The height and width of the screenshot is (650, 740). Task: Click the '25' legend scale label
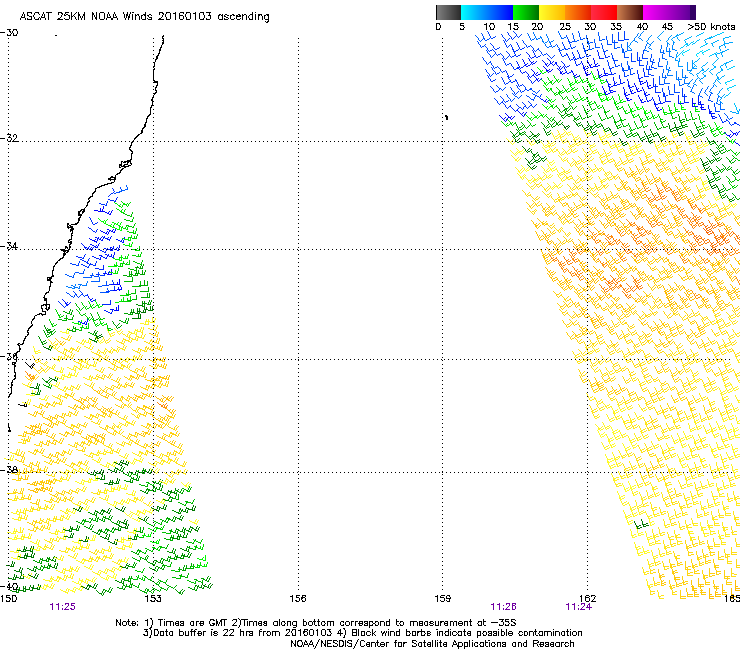tap(565, 27)
